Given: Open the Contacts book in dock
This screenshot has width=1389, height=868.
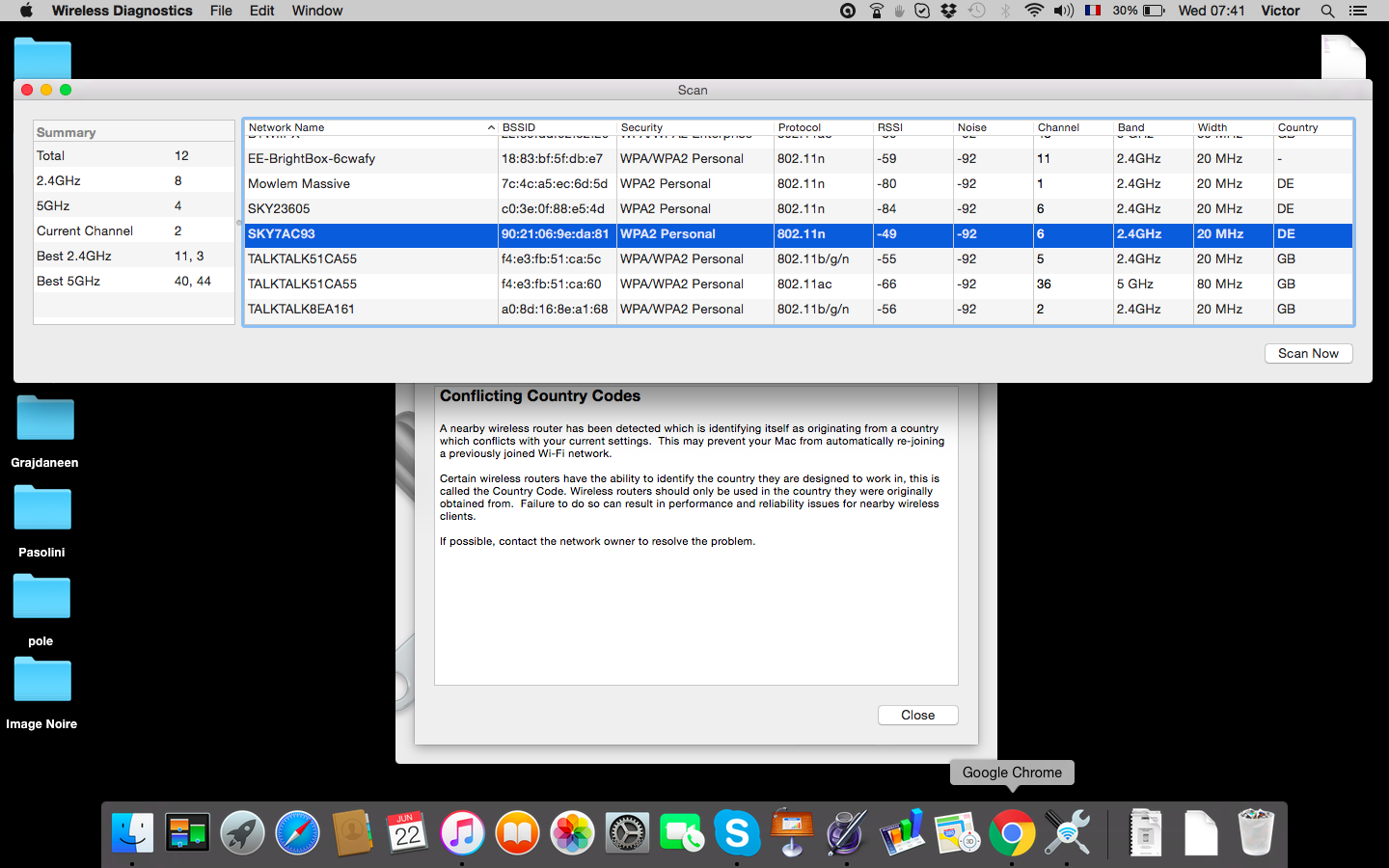Looking at the screenshot, I should (352, 832).
